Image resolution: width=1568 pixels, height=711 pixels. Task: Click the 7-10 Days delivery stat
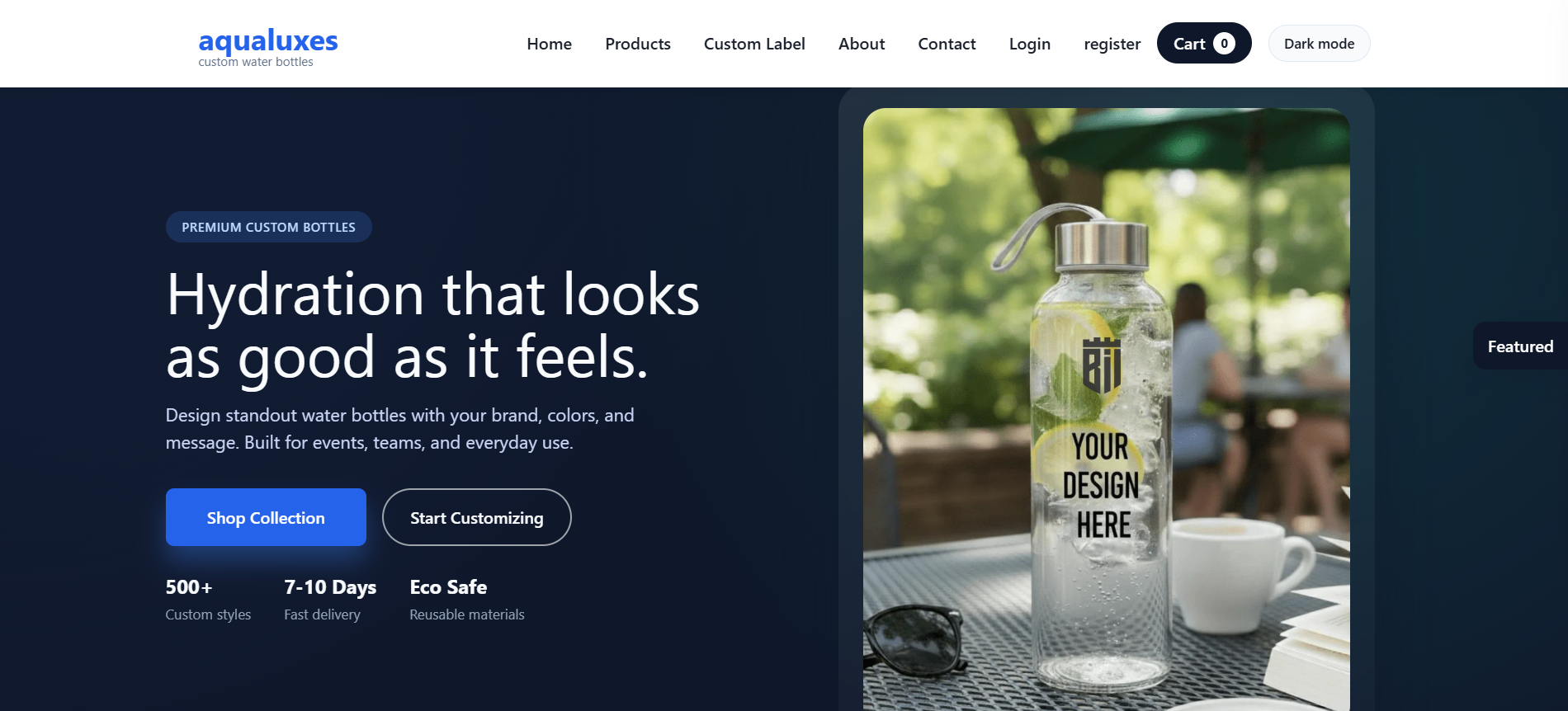pos(330,600)
